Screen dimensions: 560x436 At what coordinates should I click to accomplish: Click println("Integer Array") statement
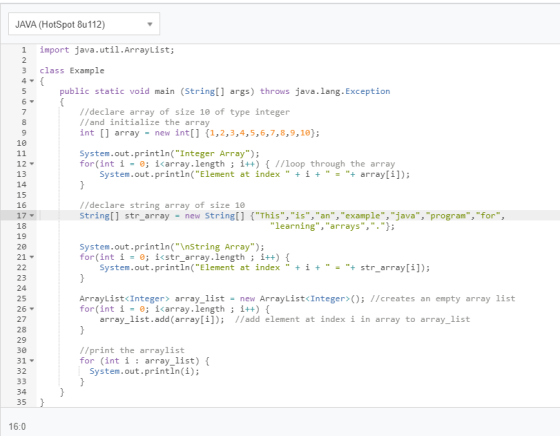pyautogui.click(x=170, y=153)
